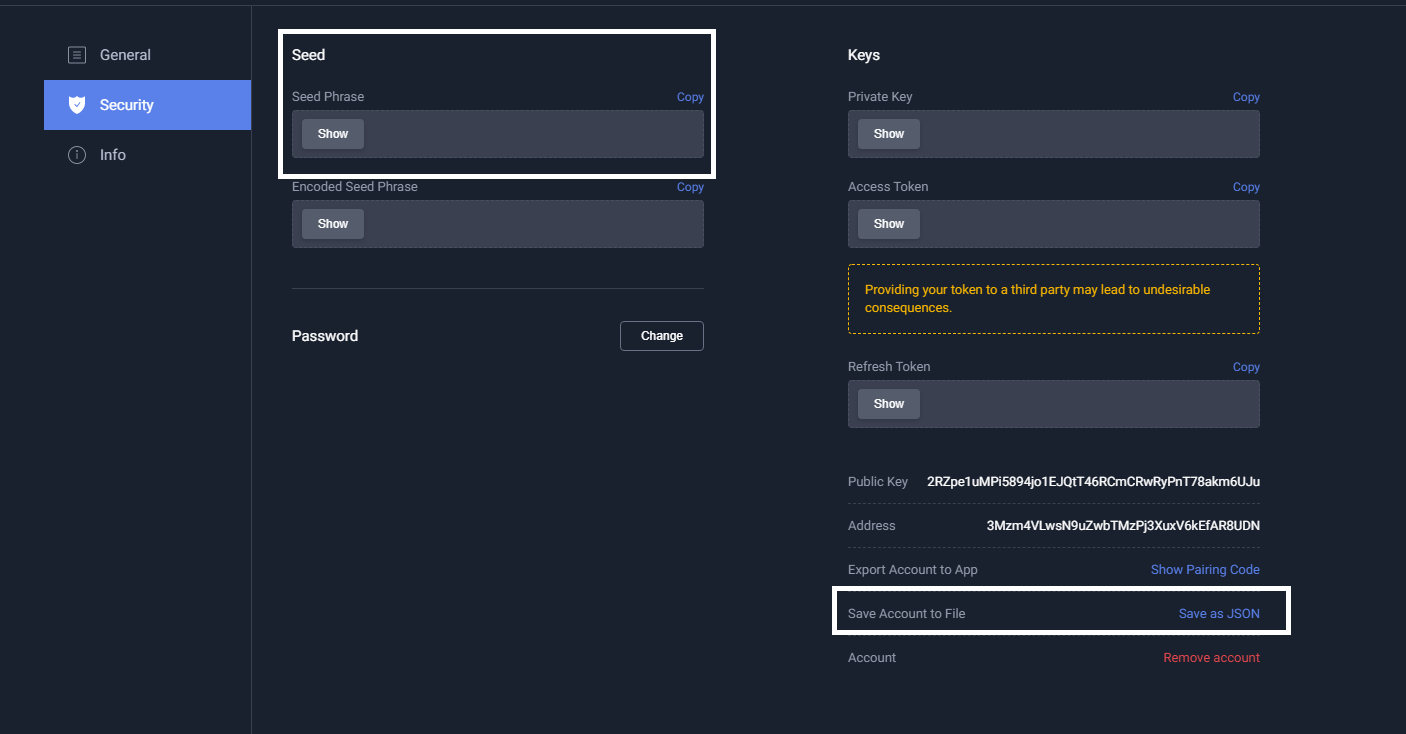Copy the Access Token
The image size is (1406, 734).
pos(1246,187)
